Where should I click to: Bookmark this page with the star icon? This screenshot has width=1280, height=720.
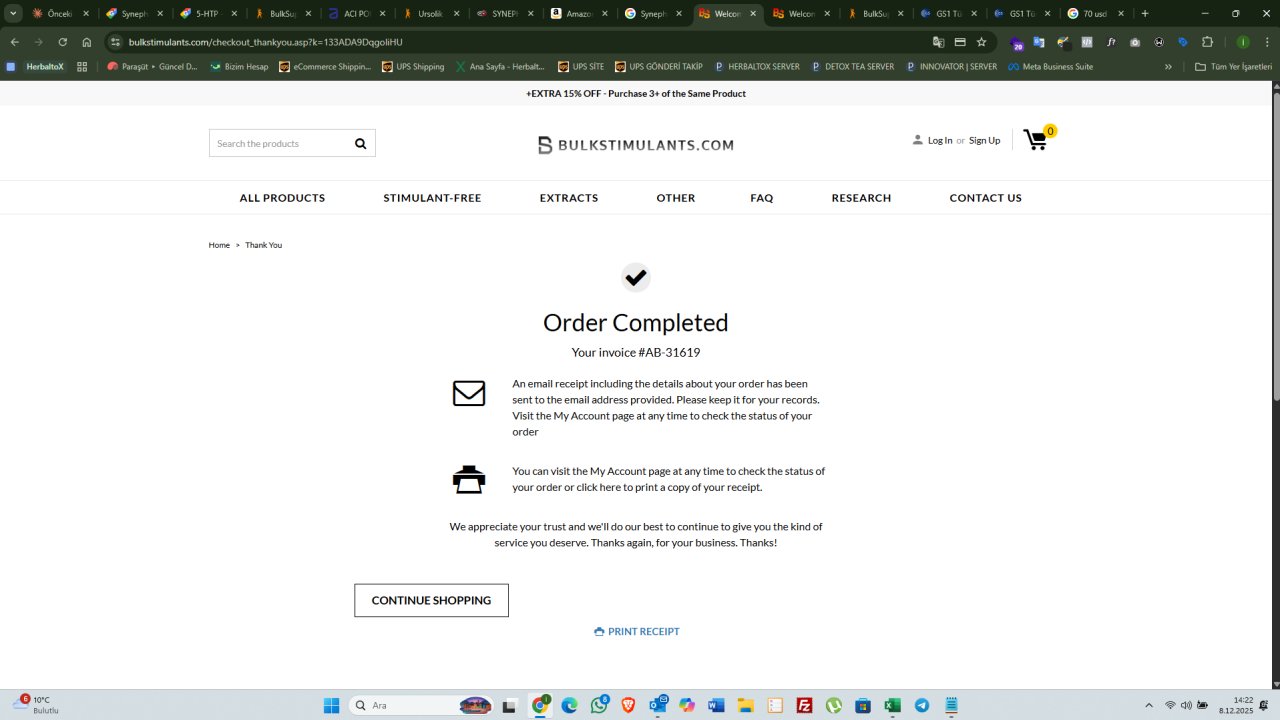[x=981, y=42]
